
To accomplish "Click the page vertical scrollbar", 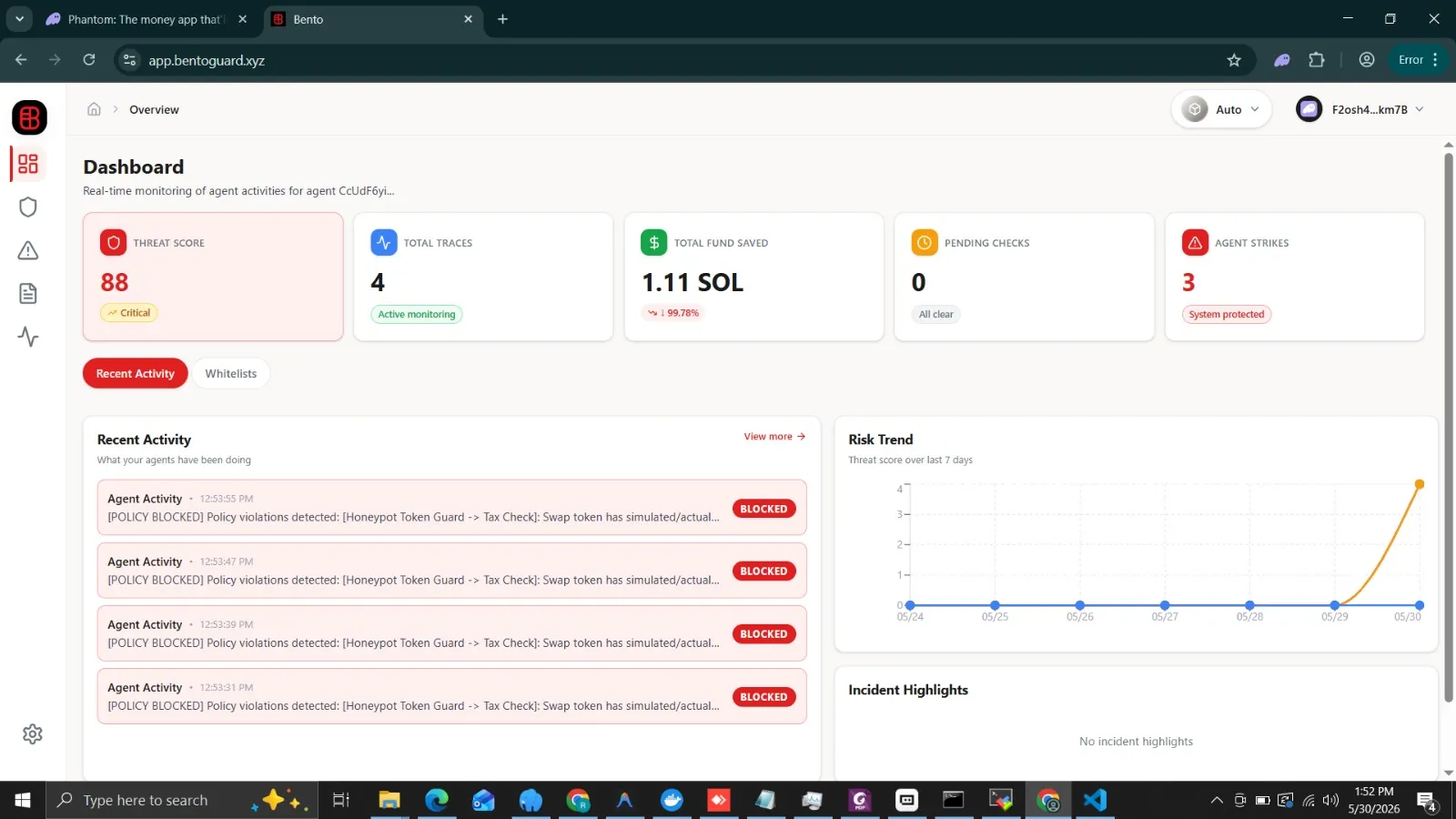I will tap(1448, 428).
